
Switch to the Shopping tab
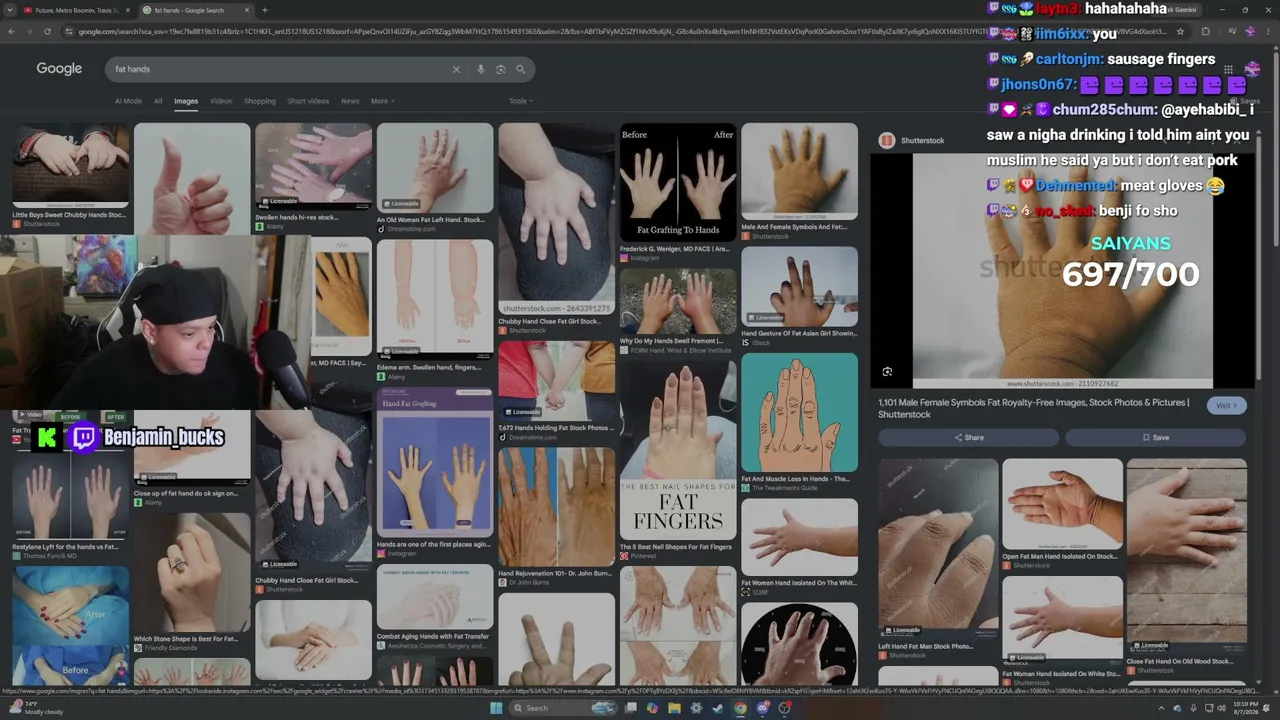(x=259, y=101)
